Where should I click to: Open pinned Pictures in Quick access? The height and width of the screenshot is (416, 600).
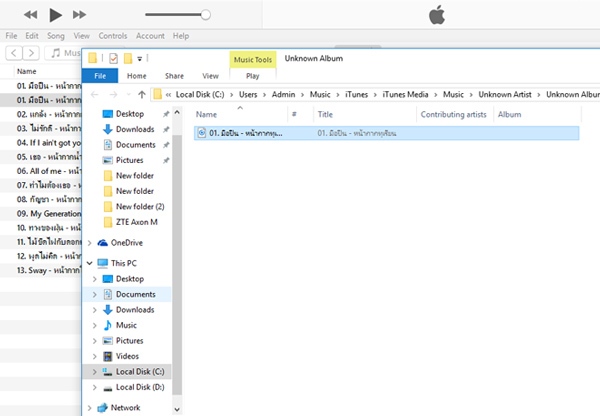click(x=129, y=160)
